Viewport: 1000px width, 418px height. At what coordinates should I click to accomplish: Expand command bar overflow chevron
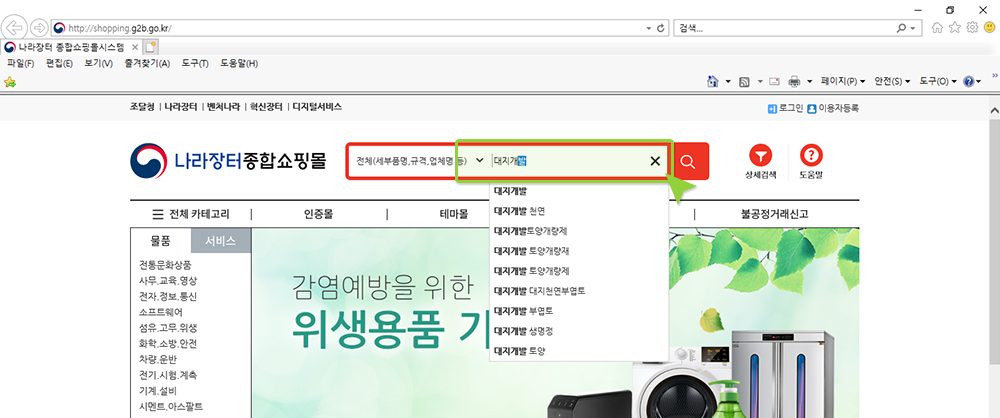pos(994,76)
